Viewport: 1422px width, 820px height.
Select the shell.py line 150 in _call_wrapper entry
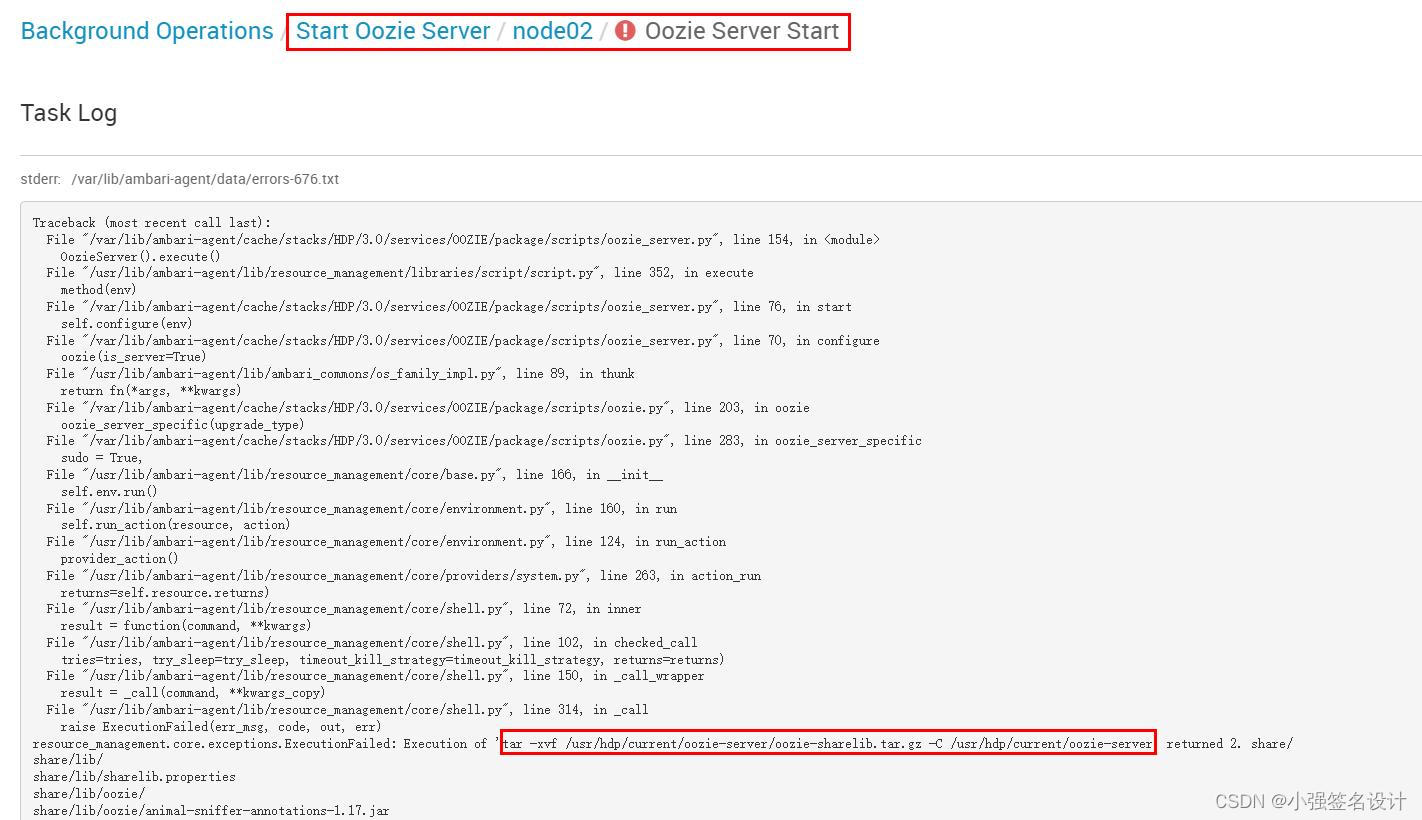[375, 677]
